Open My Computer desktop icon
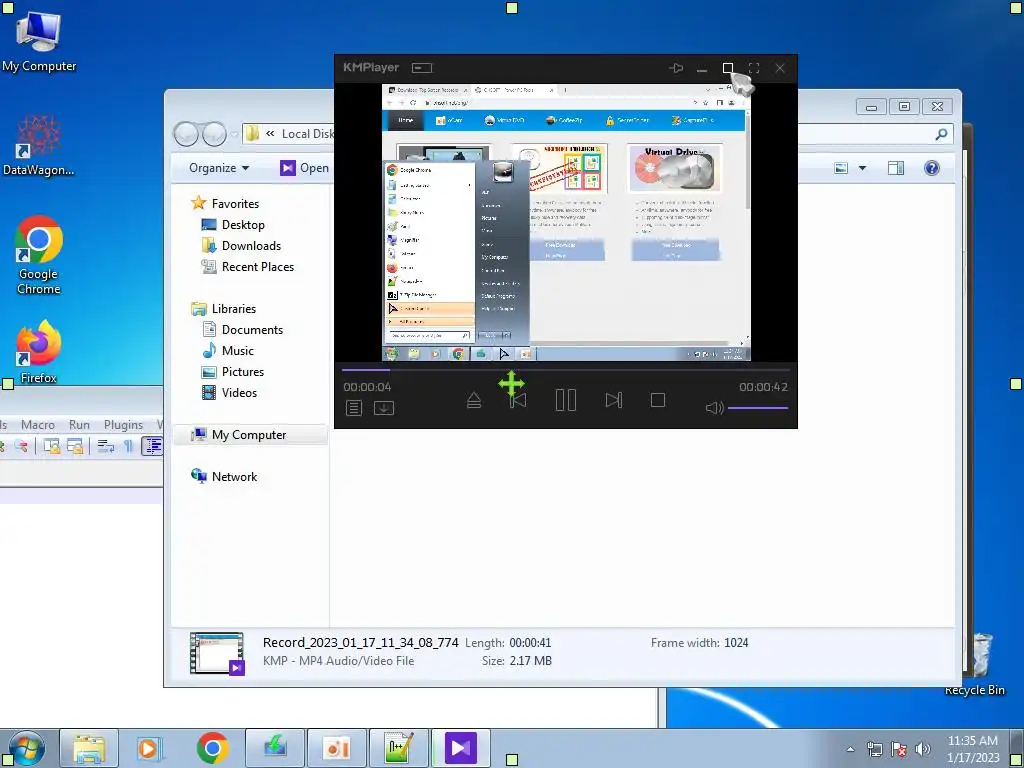 tap(39, 40)
